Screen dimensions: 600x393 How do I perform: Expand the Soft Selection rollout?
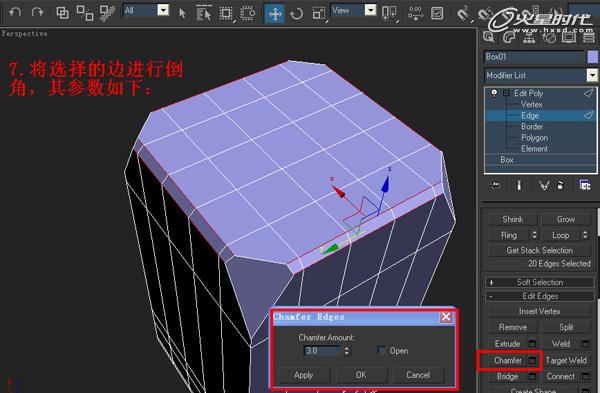click(x=540, y=282)
